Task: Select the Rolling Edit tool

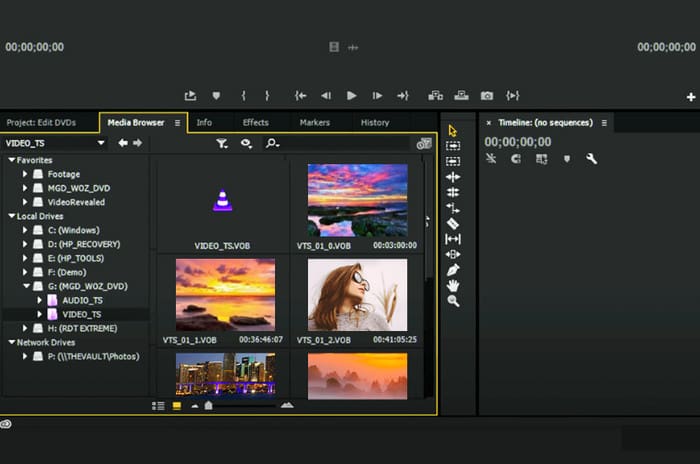Action: click(453, 192)
